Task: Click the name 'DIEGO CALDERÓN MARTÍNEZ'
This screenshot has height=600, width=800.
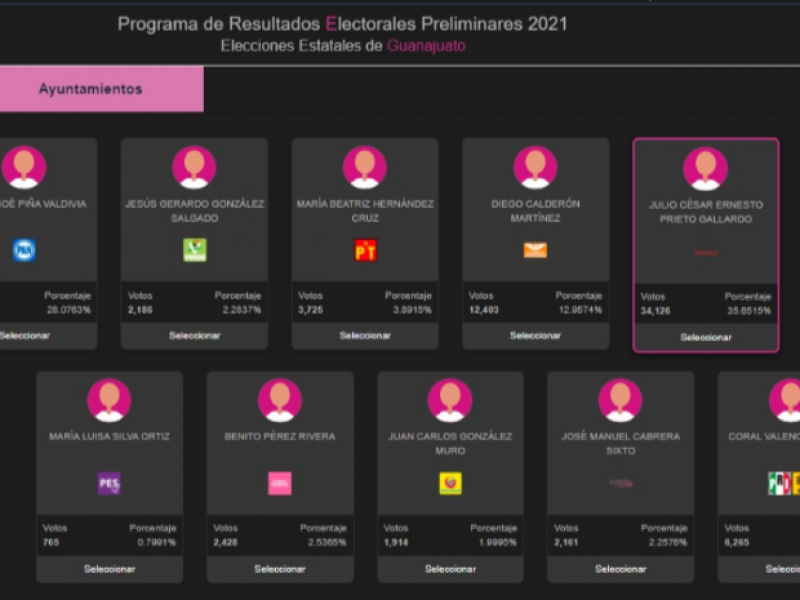Action: (535, 211)
